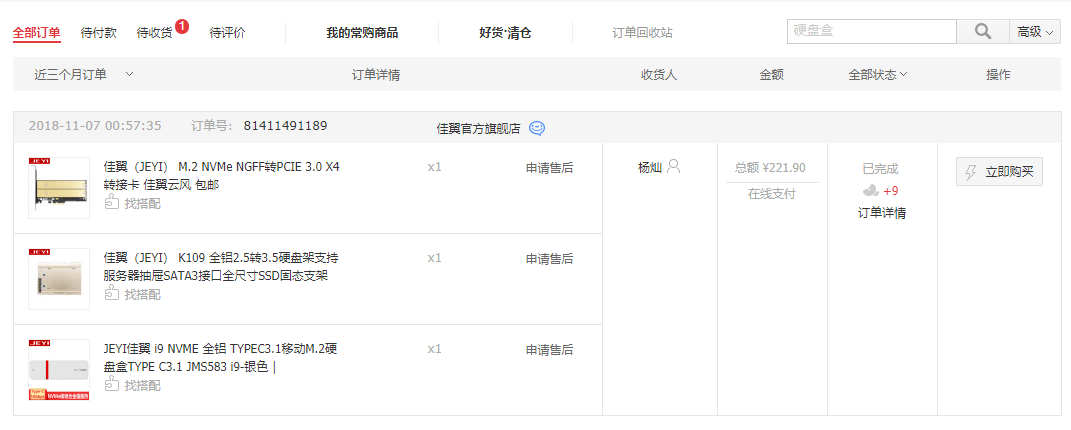Screen dimensions: 1071x430
Task: Open 好货·清仓
Action: coord(505,33)
